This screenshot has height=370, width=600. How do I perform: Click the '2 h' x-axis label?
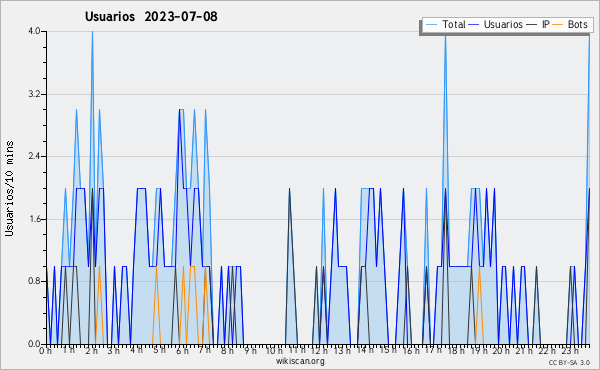pos(91,351)
